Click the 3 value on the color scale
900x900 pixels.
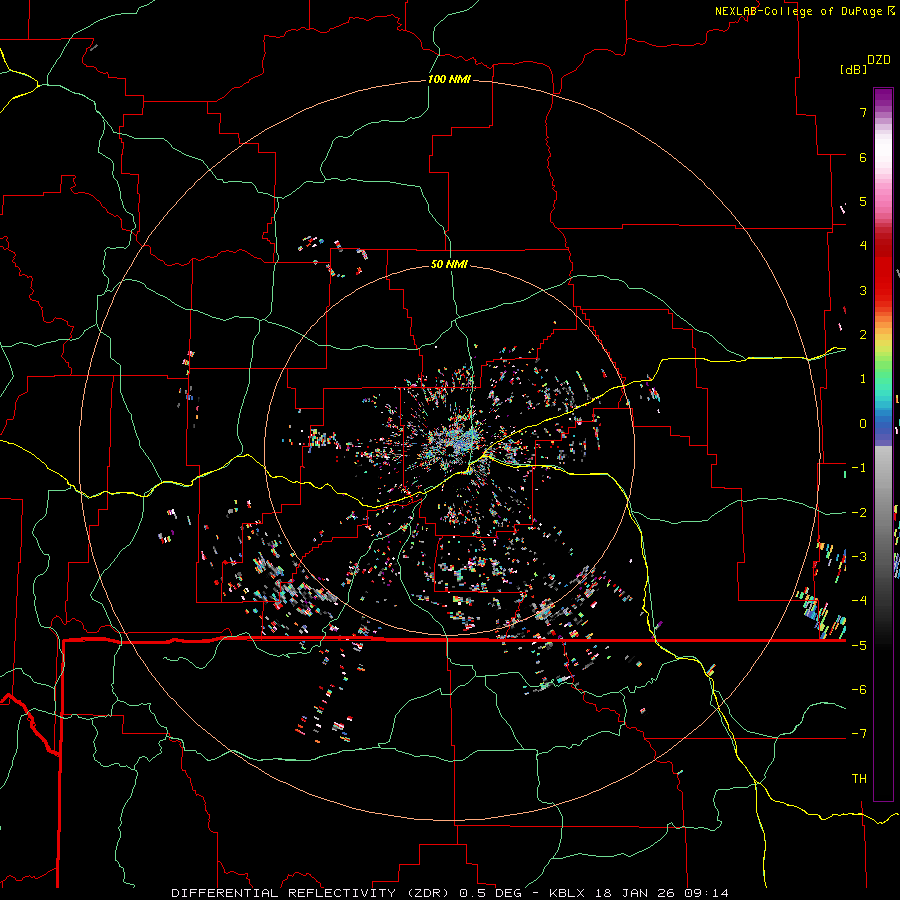863,290
